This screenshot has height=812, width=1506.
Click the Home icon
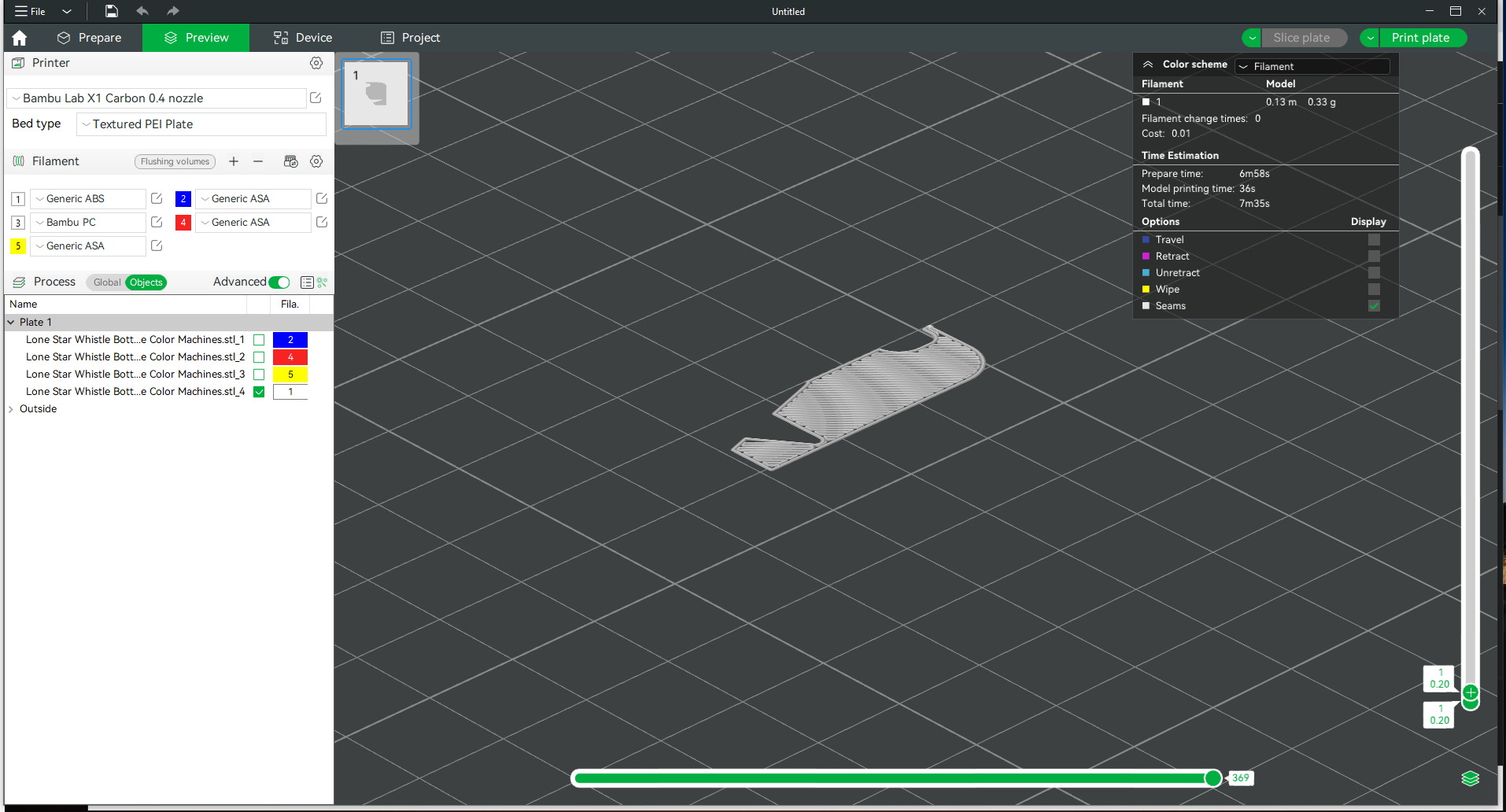[20, 38]
